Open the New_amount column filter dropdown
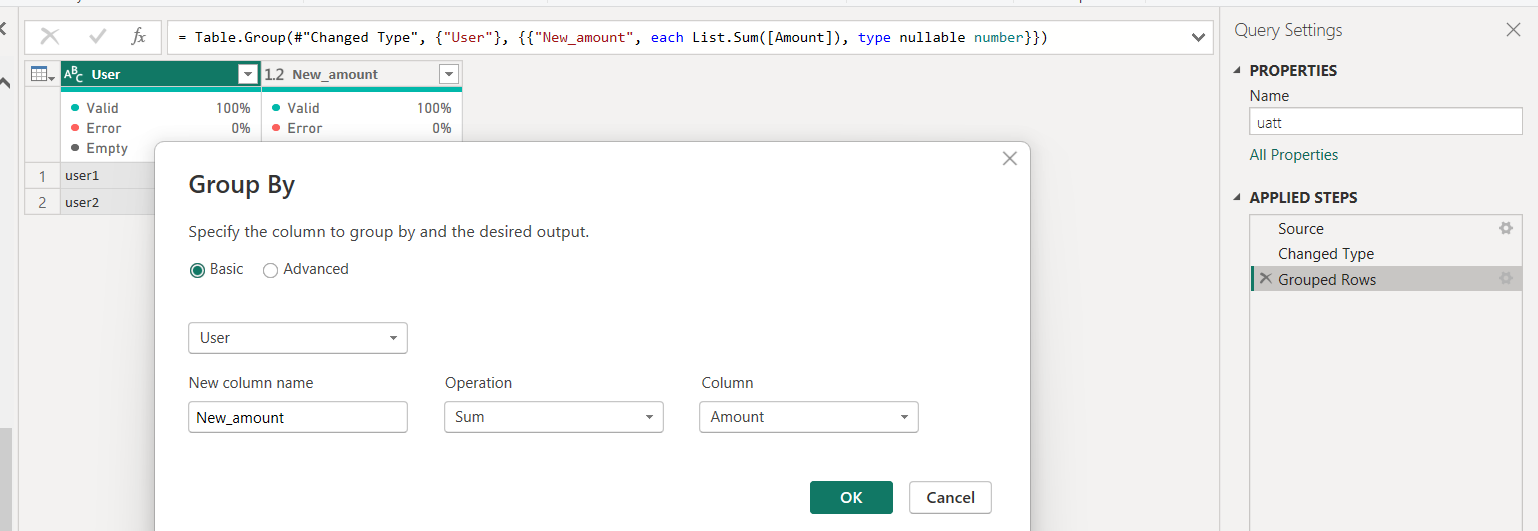Viewport: 1538px width, 531px height. point(449,74)
